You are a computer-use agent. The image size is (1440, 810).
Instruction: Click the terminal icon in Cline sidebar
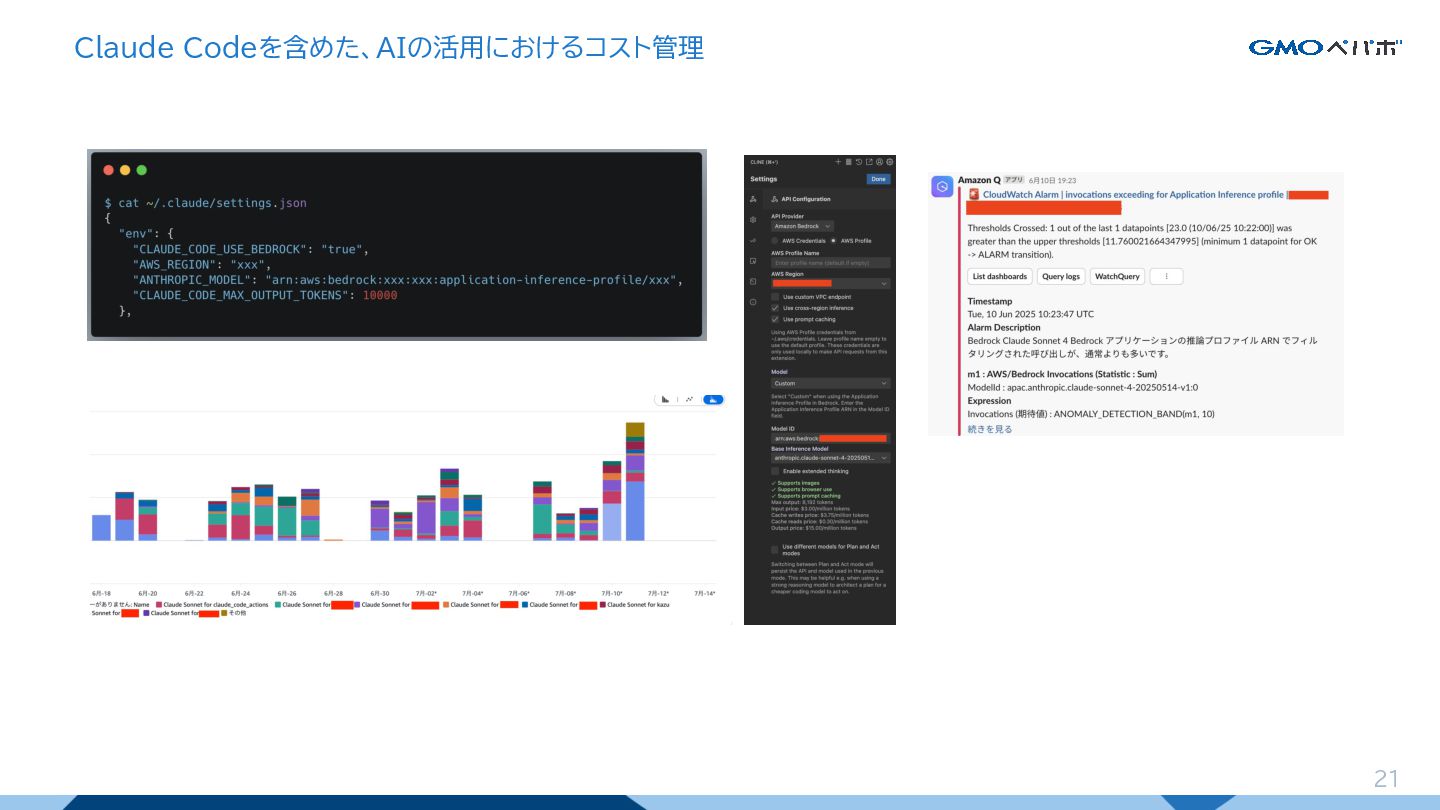[x=753, y=282]
